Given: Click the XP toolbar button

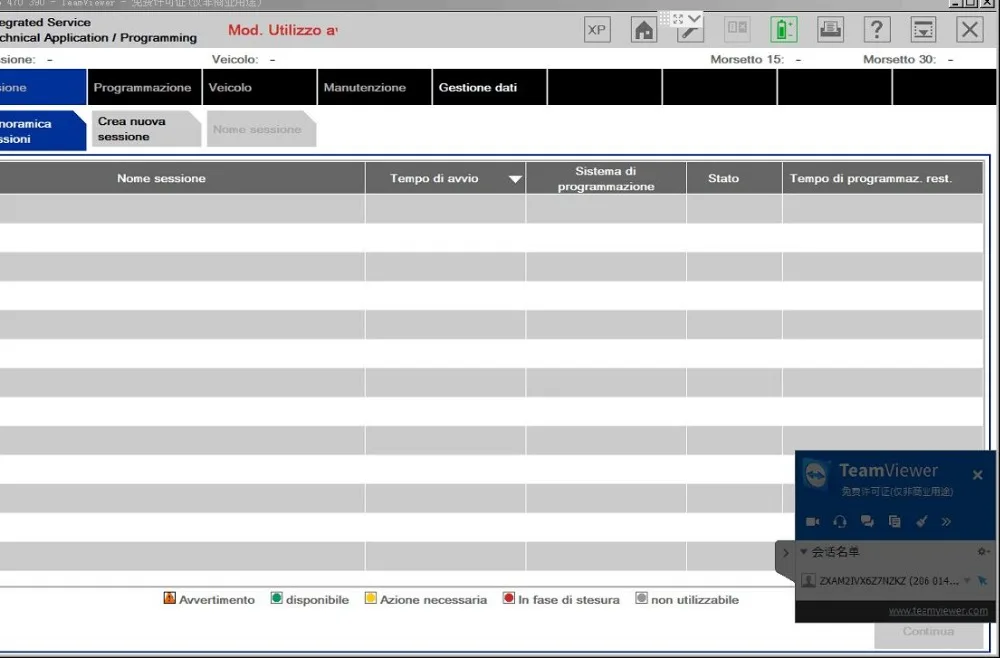Looking at the screenshot, I should coord(597,30).
